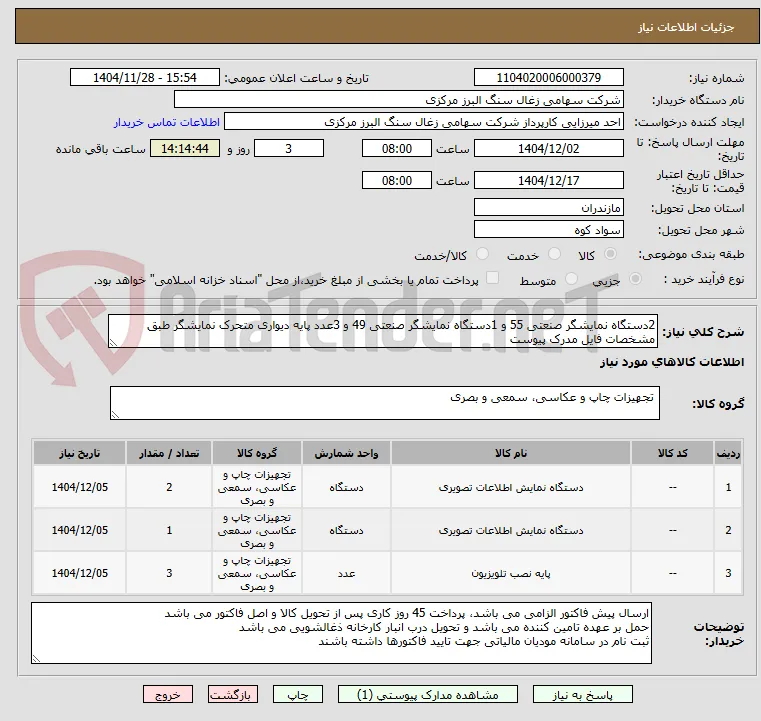Select row 2 item دستگاه نمایش اطلاعات تصویری

pyautogui.click(x=511, y=530)
